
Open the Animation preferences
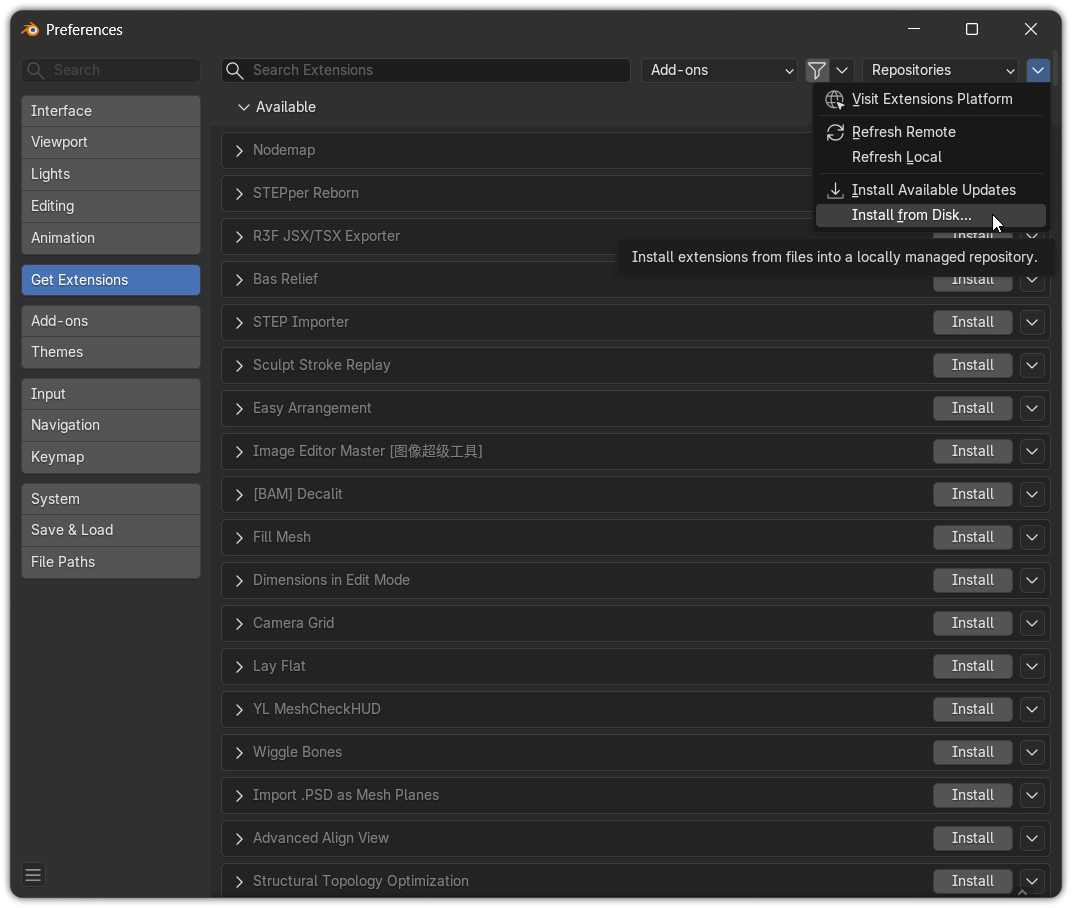[111, 238]
